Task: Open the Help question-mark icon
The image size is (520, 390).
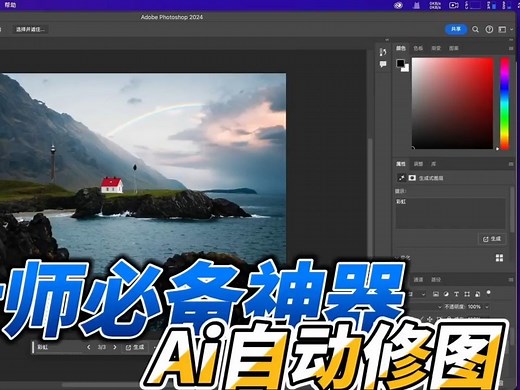Action: (x=489, y=29)
